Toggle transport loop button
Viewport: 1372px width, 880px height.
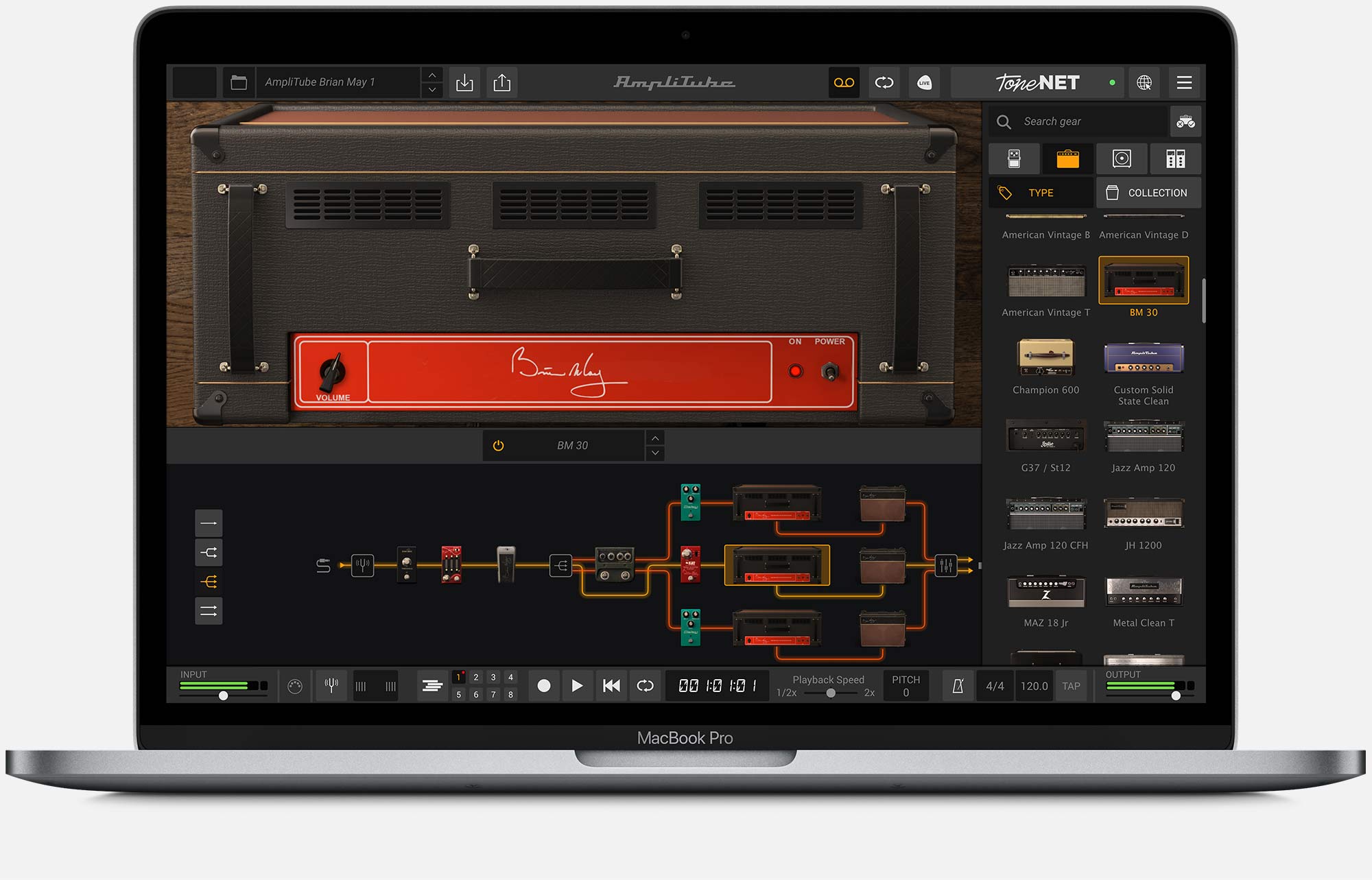pos(645,686)
